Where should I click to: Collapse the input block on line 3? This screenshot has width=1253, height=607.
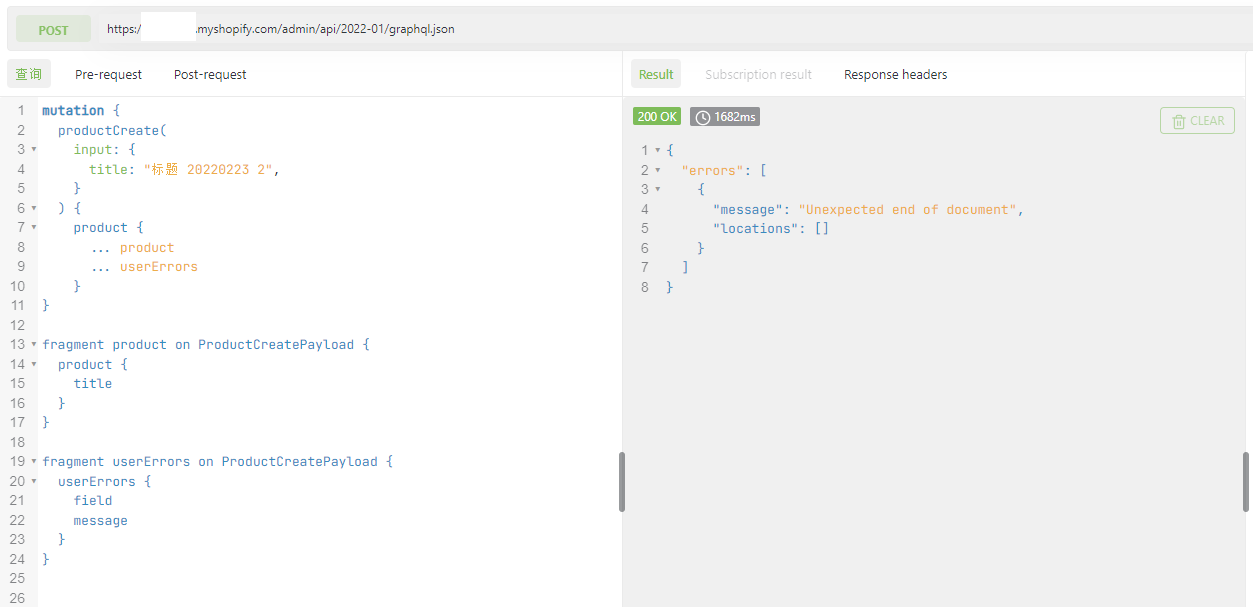34,149
